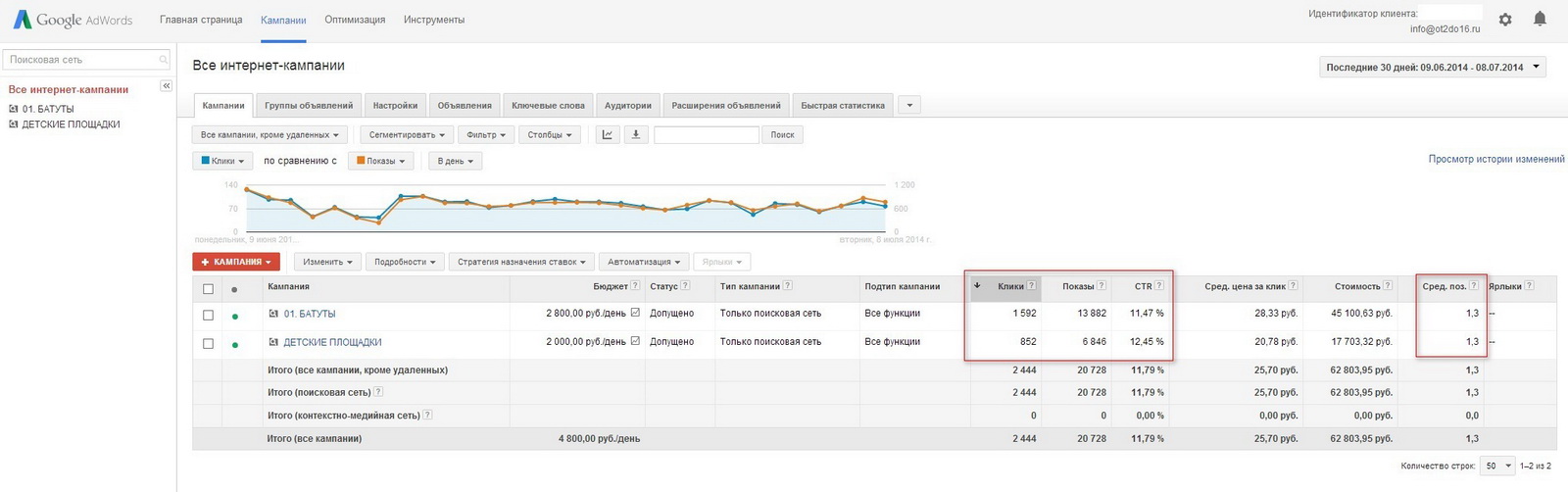Open the Оптимизация menu
Viewport: 1568px width, 492px height.
(355, 20)
